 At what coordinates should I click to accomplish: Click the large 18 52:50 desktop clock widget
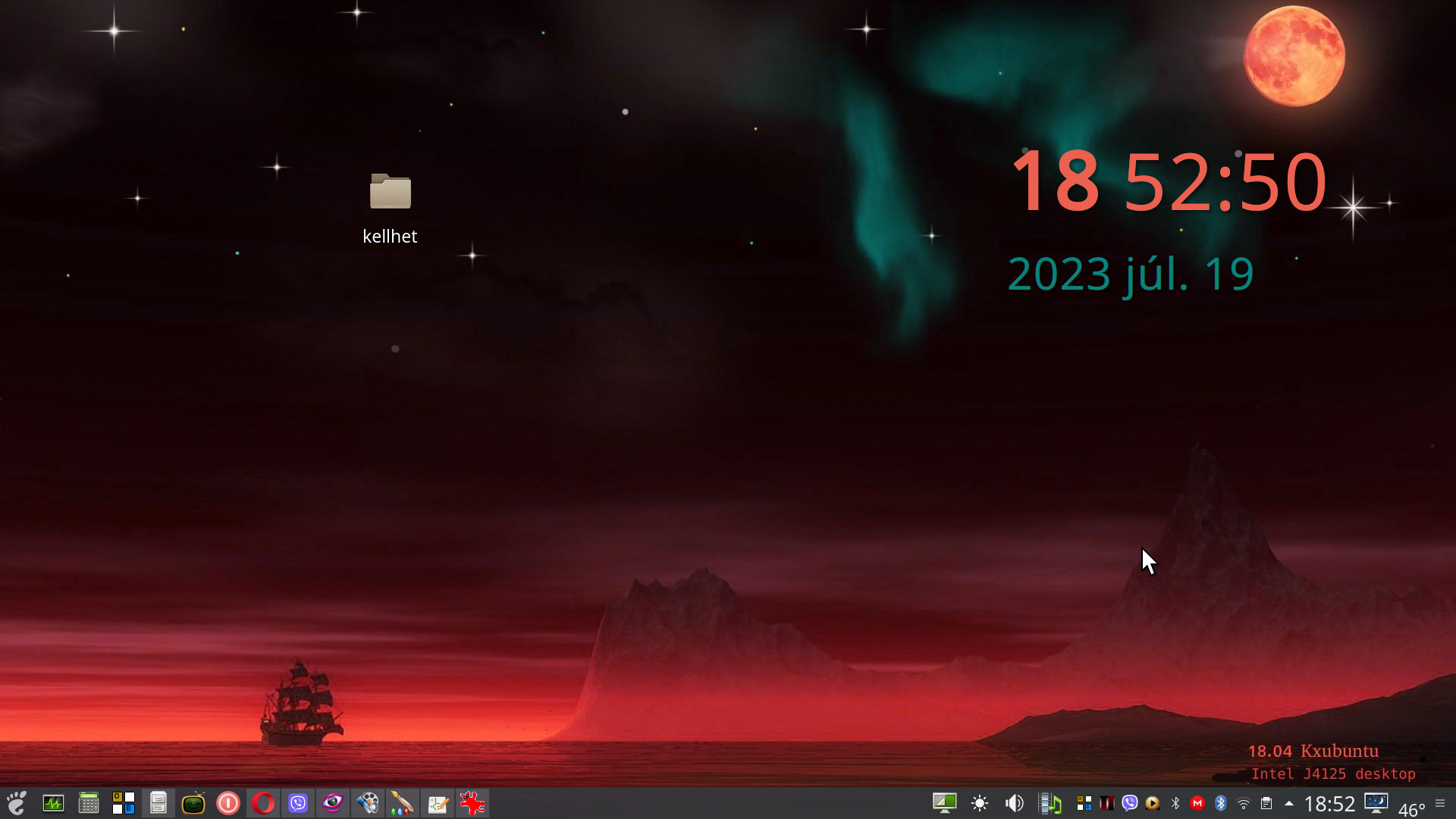pyautogui.click(x=1169, y=183)
